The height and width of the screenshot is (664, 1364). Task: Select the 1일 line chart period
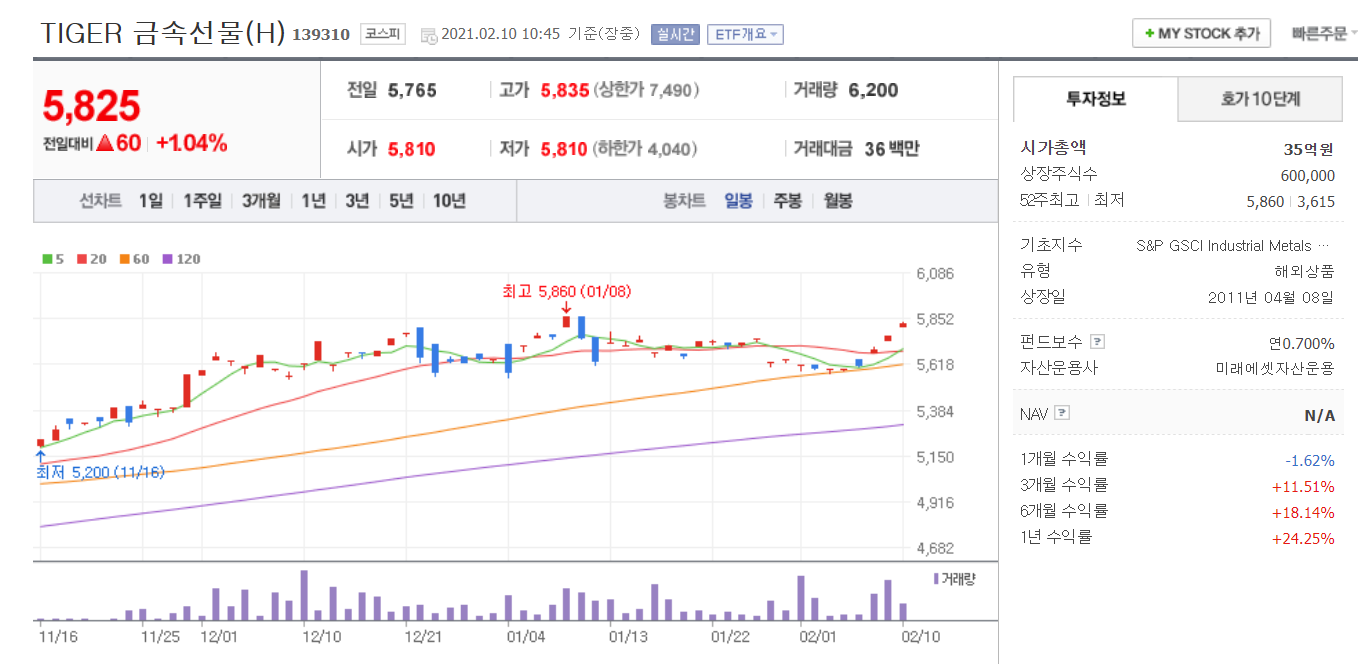150,201
